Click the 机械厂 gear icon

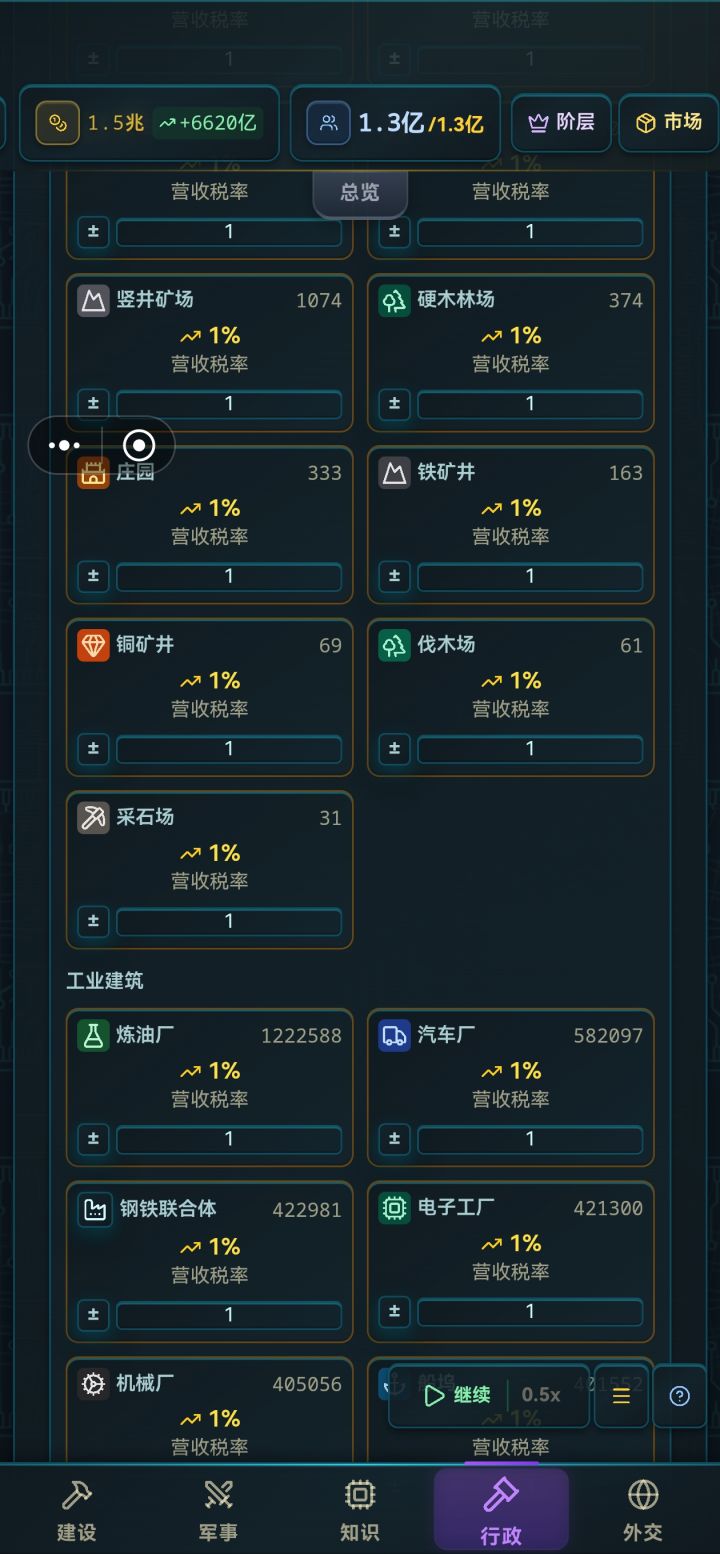pos(93,1384)
